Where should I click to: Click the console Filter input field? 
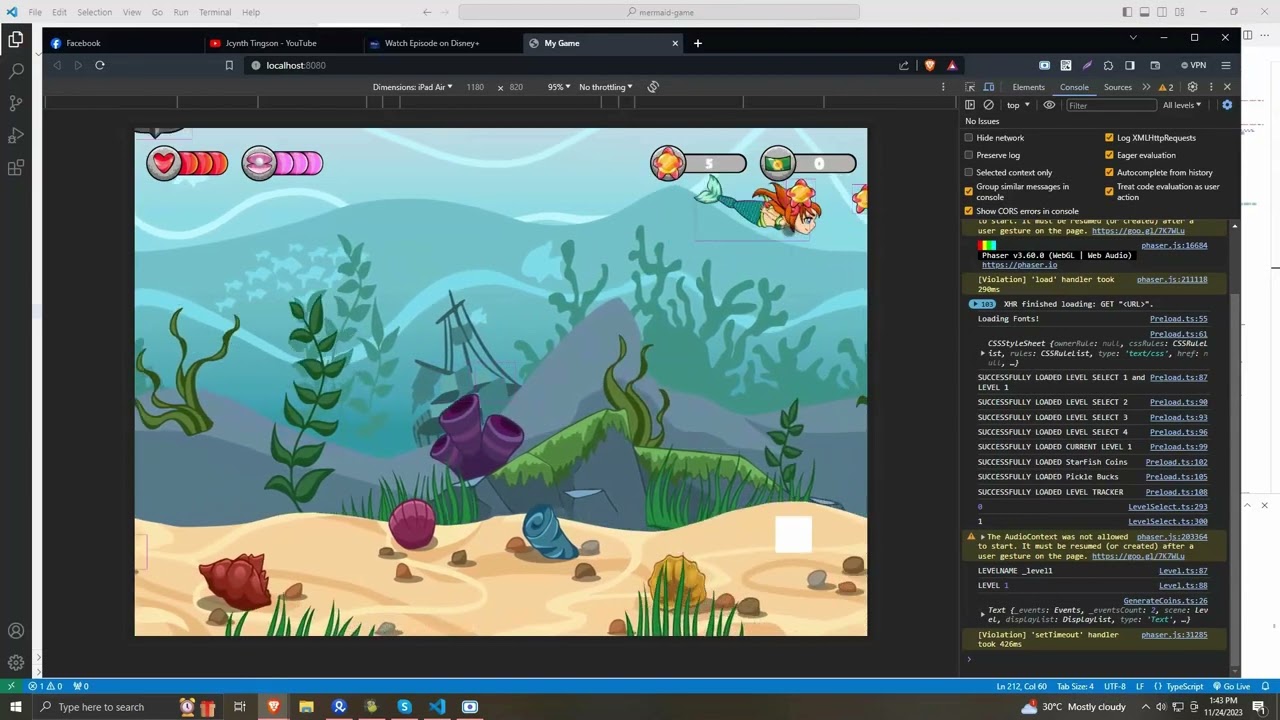[x=1109, y=105]
